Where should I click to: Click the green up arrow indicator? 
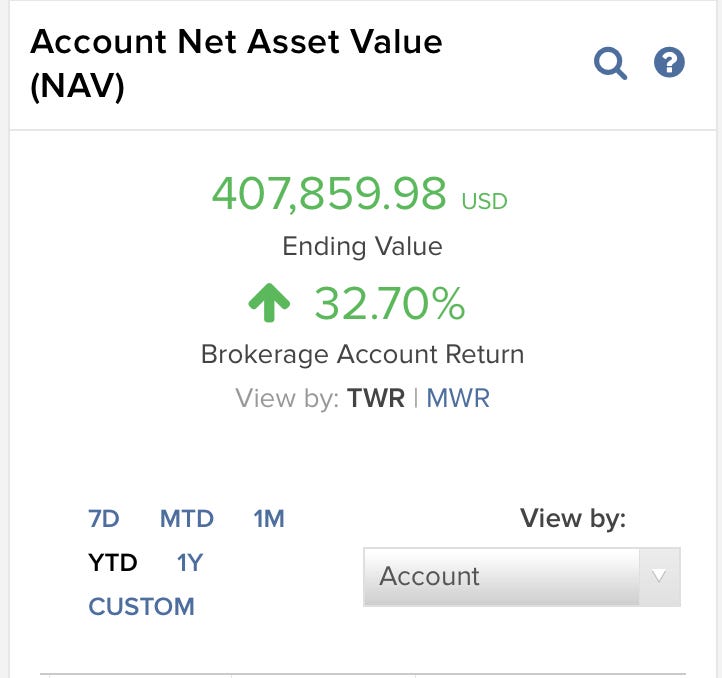pyautogui.click(x=269, y=303)
